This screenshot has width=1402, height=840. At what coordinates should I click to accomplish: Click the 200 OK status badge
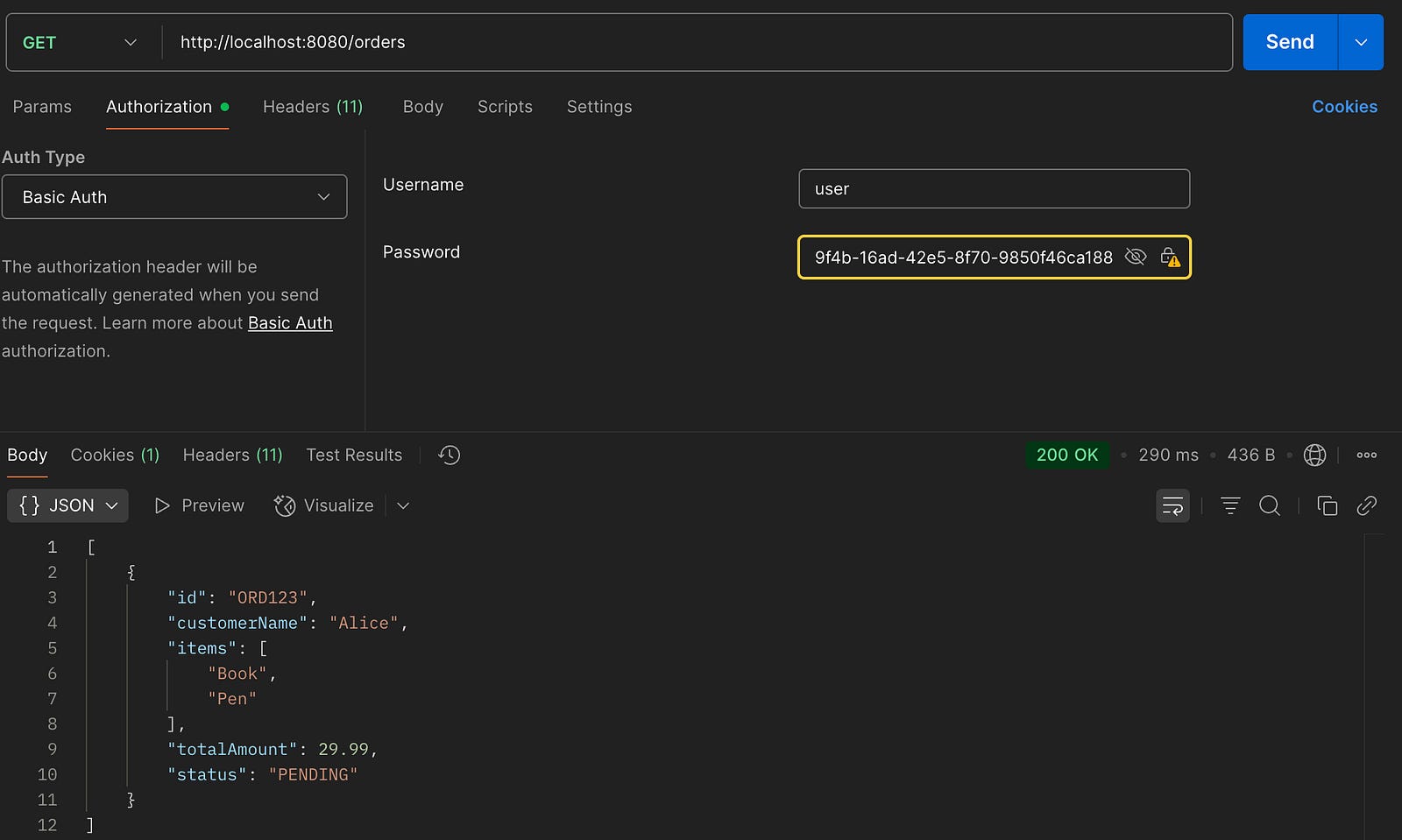click(x=1067, y=455)
